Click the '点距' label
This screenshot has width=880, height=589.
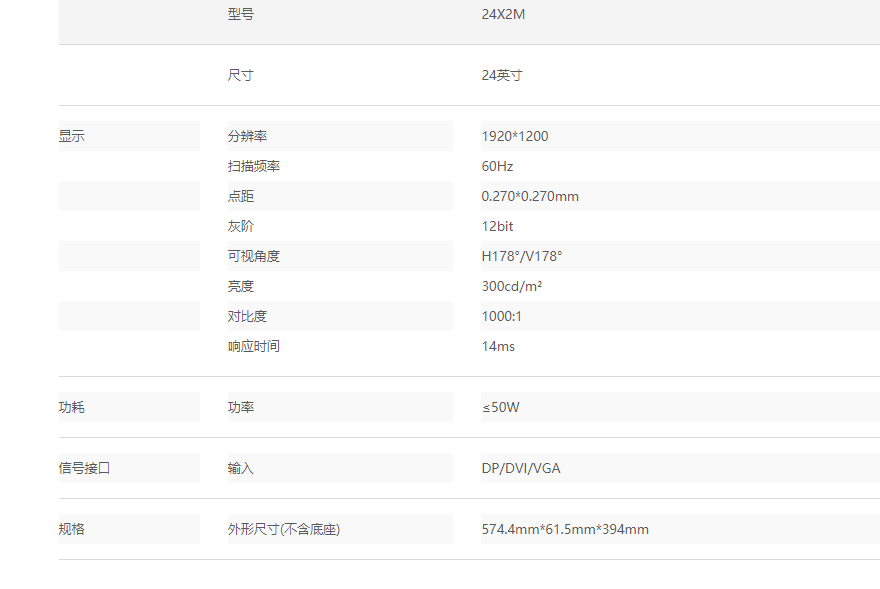241,196
